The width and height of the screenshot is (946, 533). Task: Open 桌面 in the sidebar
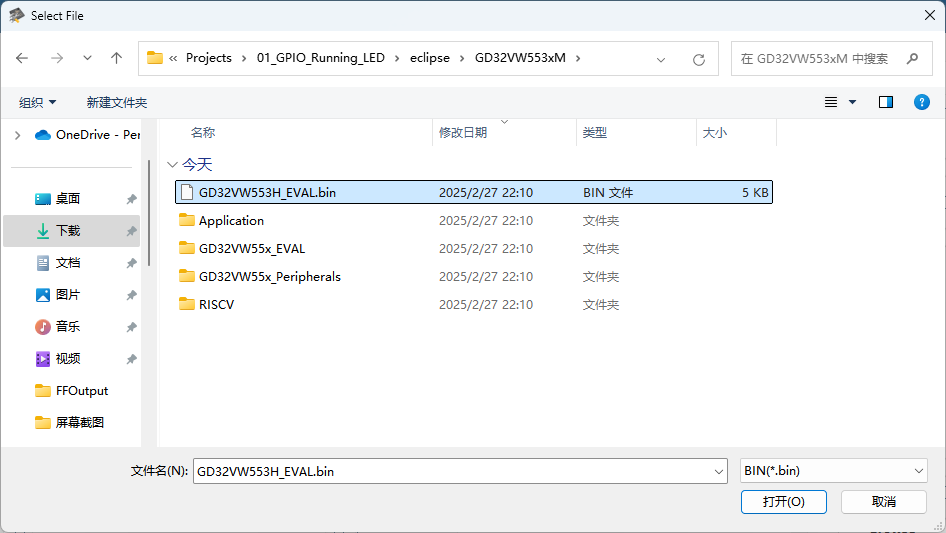68,199
